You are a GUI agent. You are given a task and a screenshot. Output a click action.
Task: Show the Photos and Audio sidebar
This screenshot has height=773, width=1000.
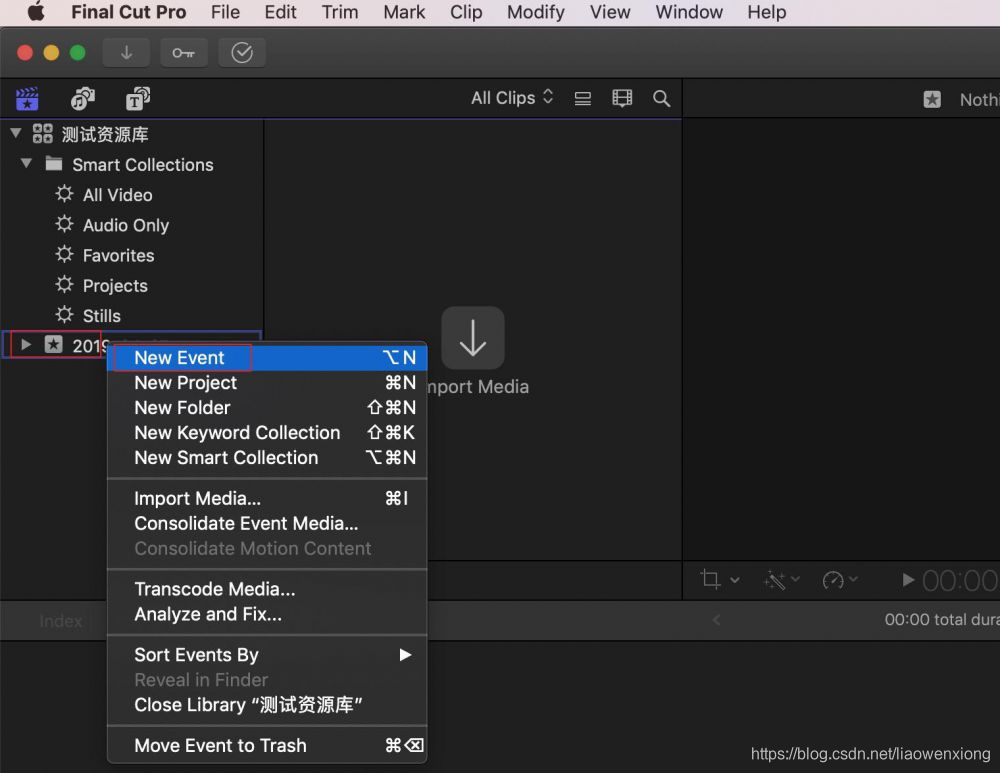pos(82,99)
